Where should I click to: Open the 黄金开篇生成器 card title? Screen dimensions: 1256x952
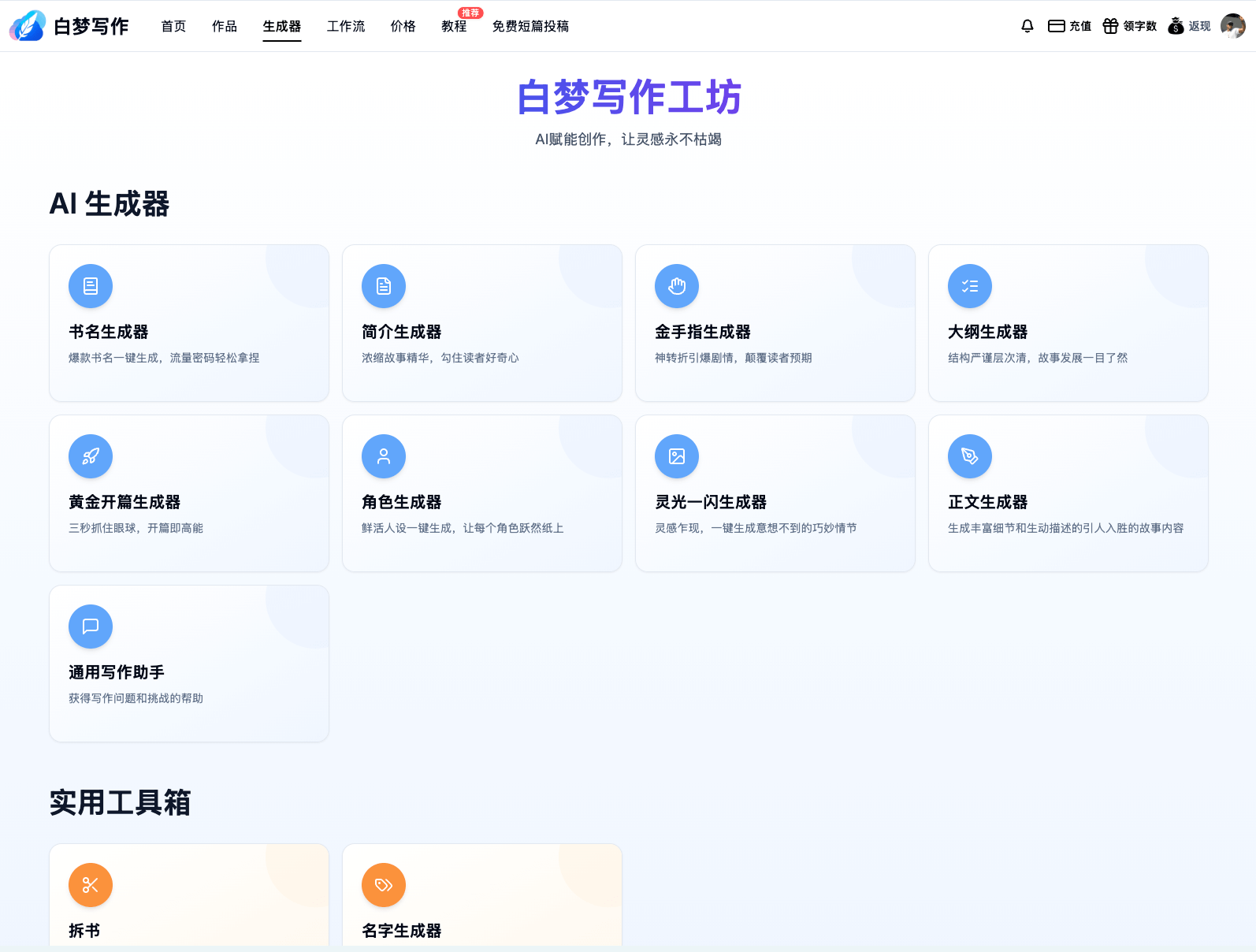(x=124, y=502)
